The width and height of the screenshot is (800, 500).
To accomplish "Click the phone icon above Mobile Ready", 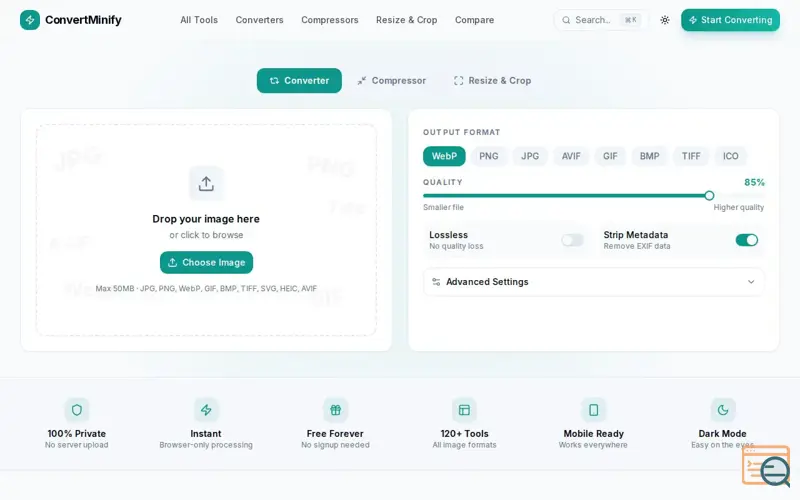I will pos(593,410).
